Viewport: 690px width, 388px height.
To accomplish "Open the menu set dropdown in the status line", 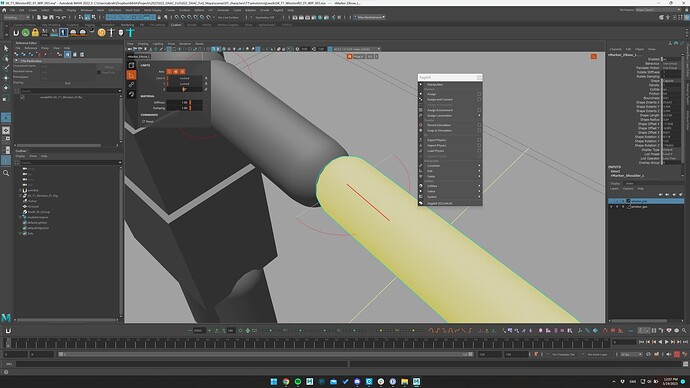I will point(16,17).
